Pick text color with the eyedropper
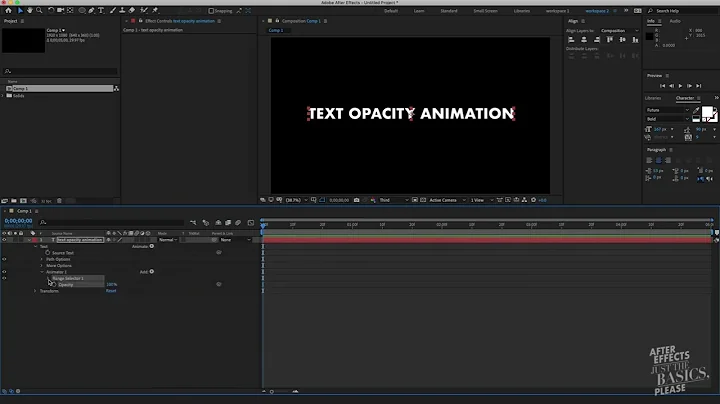This screenshot has height=404, width=720. (x=696, y=110)
